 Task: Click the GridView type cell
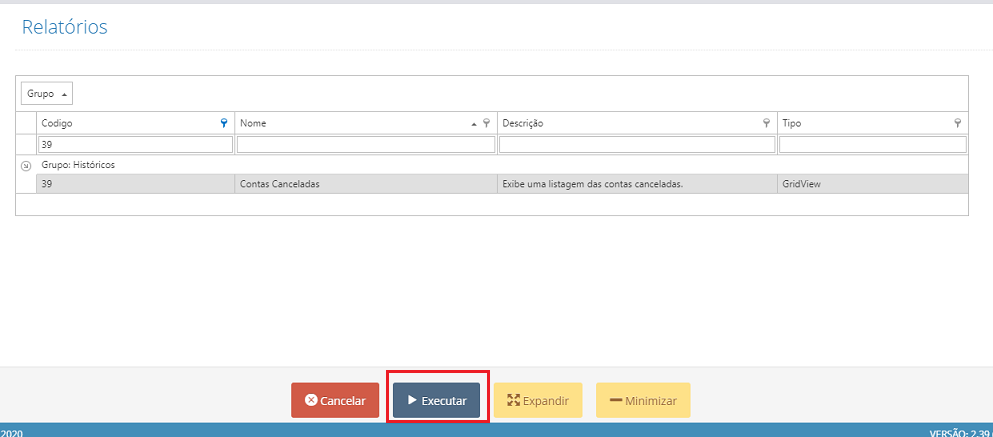873,184
